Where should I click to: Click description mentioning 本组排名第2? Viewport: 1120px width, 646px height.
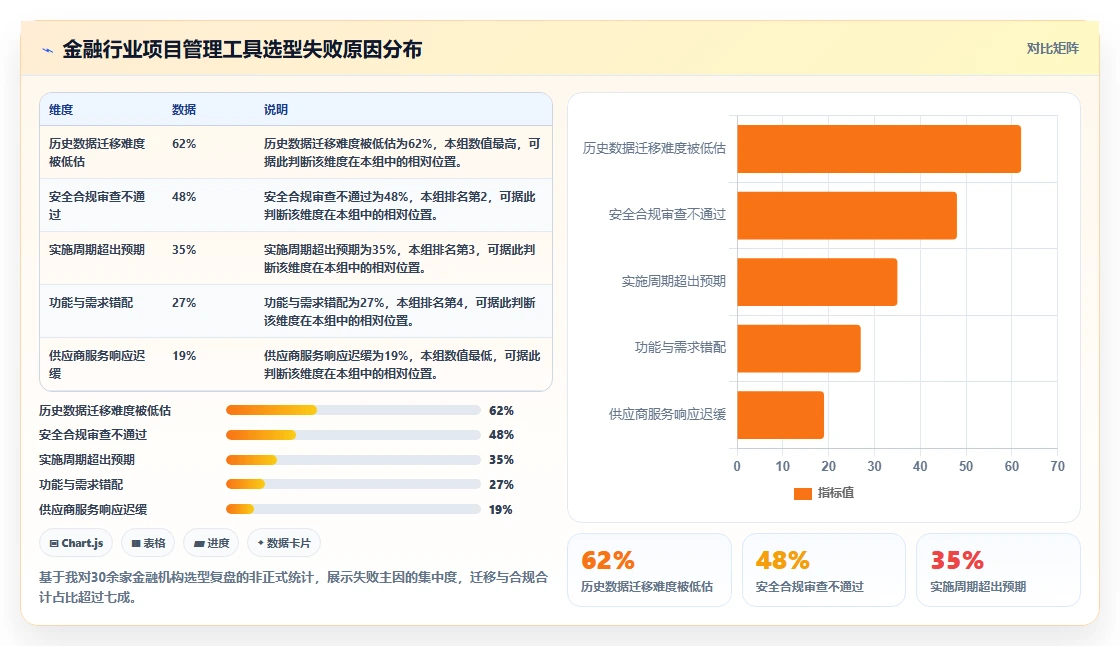tap(400, 205)
